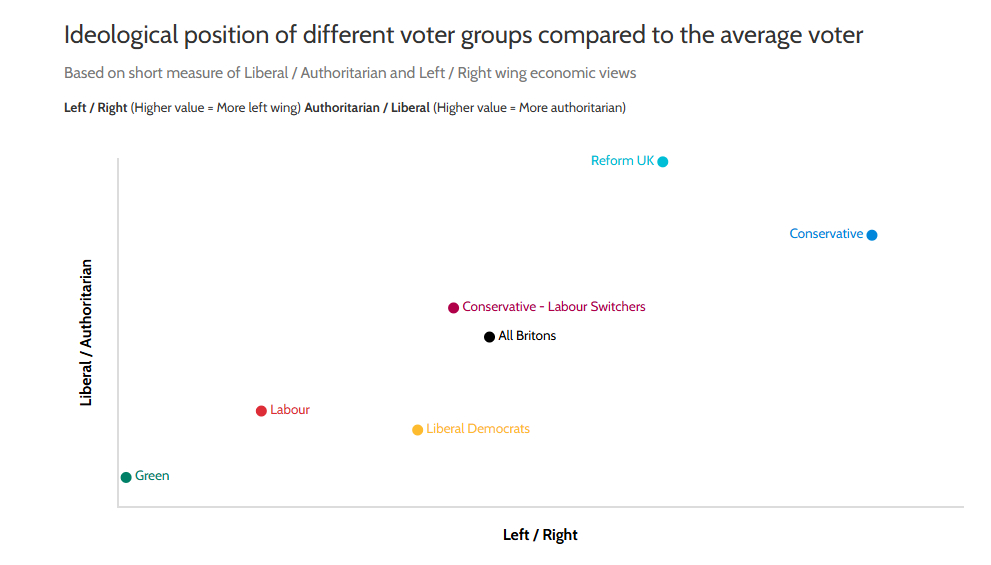The image size is (991, 565).
Task: Select the dark green Green party dot
Action: [126, 477]
